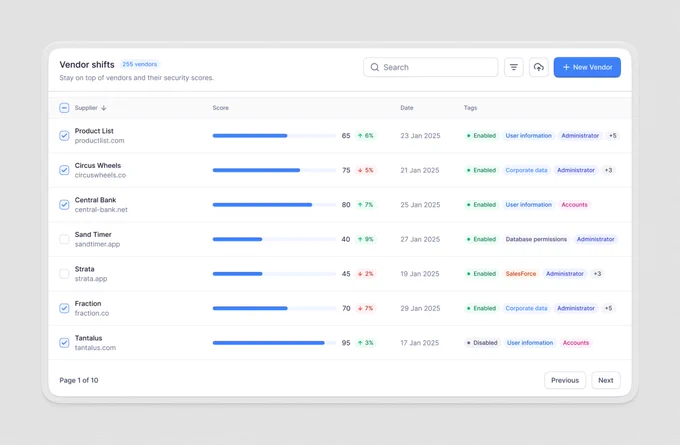
Task: Click User information tag on Product List
Action: [x=528, y=136]
